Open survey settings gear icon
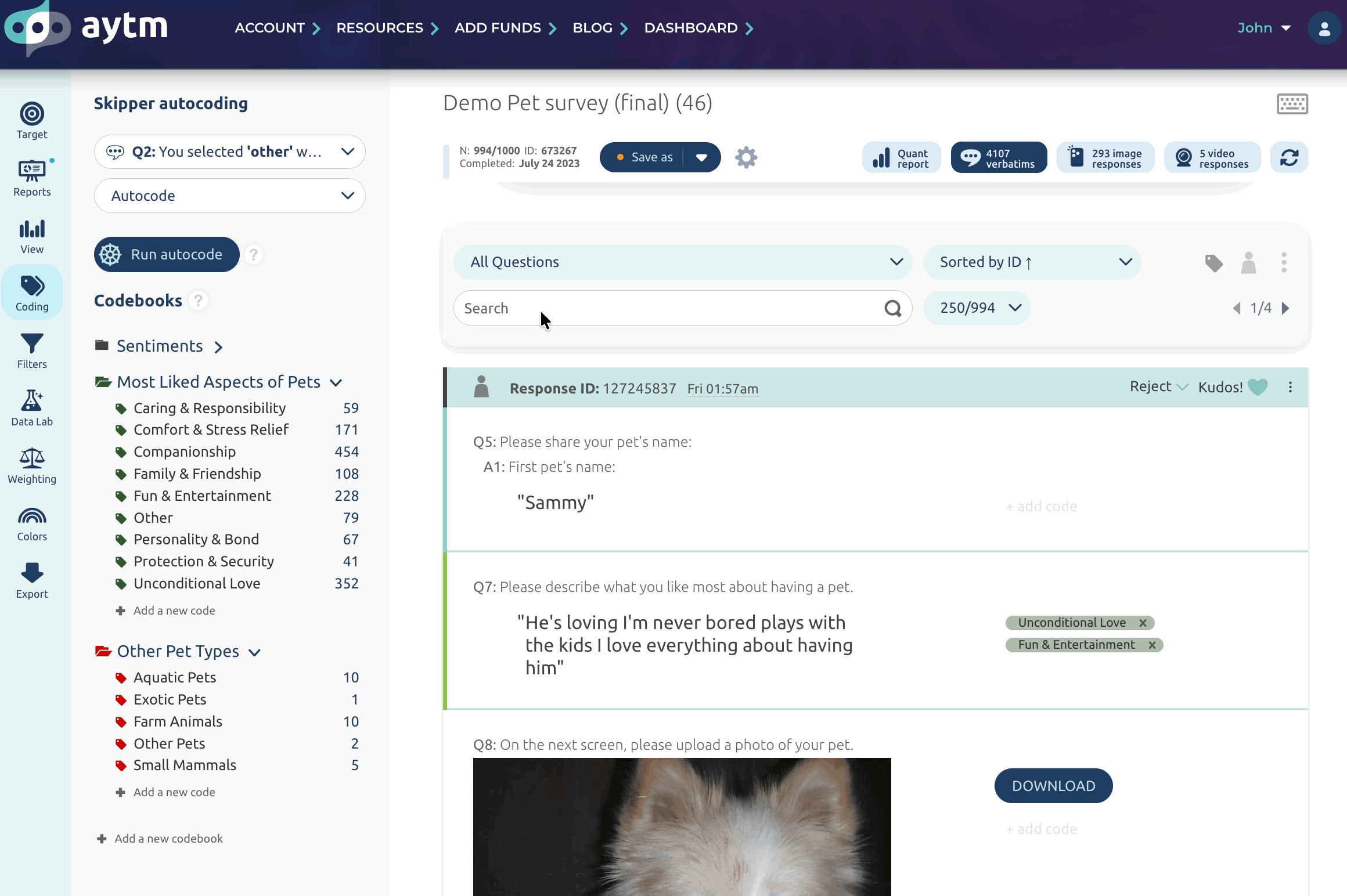 pyautogui.click(x=746, y=157)
